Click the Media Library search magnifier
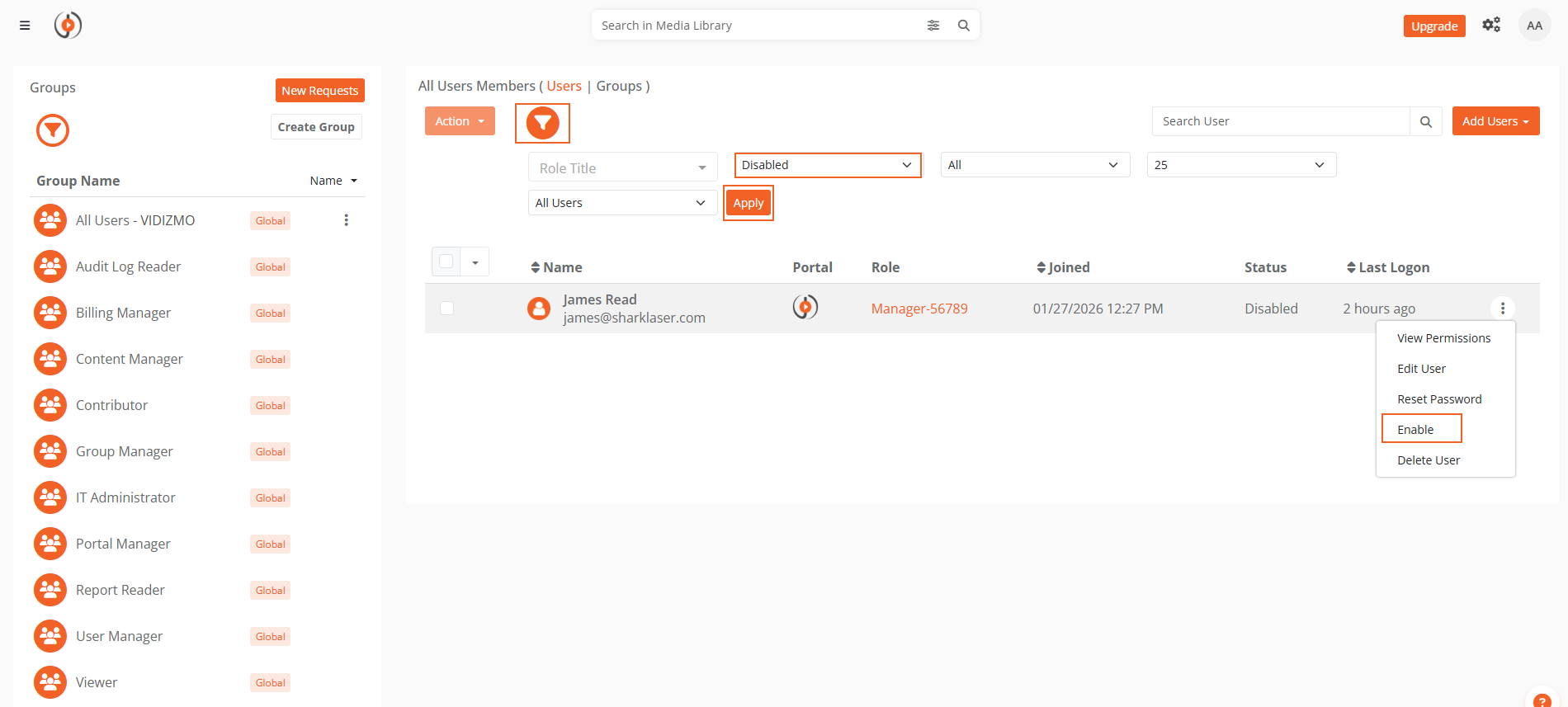Screen dimensions: 1568x707 click(964, 26)
